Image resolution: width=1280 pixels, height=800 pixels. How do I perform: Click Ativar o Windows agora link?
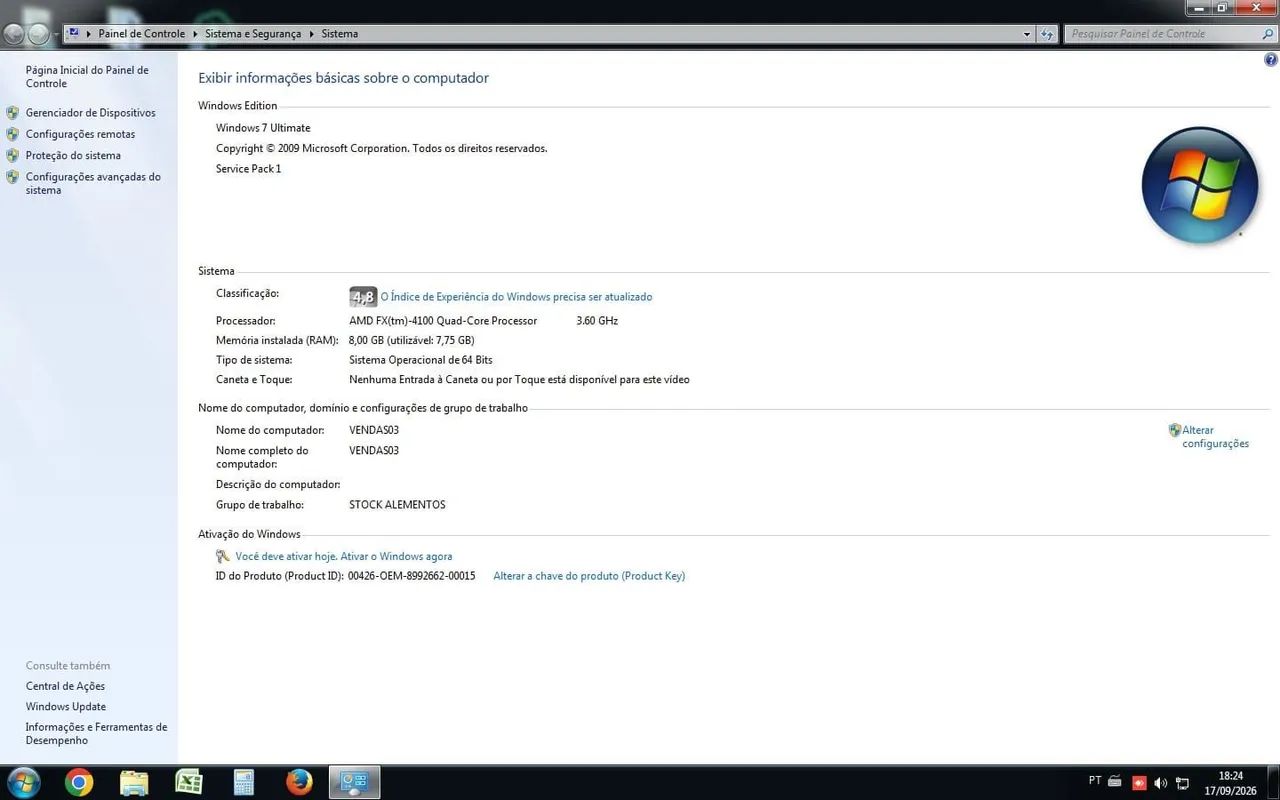[x=396, y=556]
